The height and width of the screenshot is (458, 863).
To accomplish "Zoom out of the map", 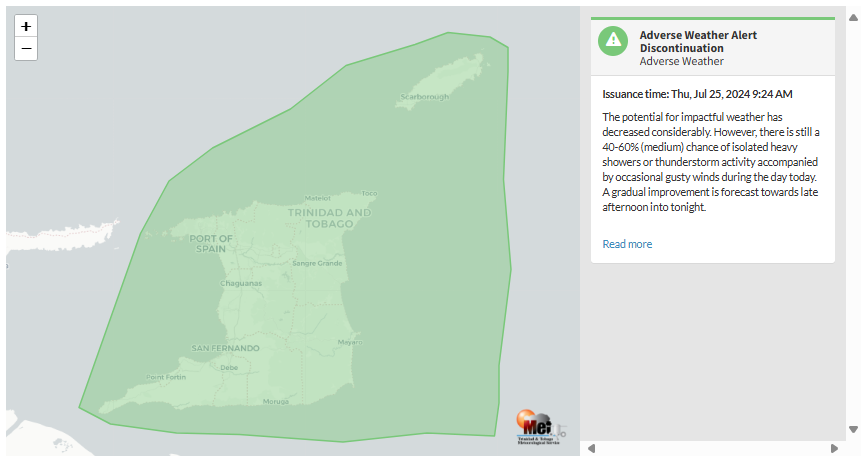I will click(x=26, y=48).
